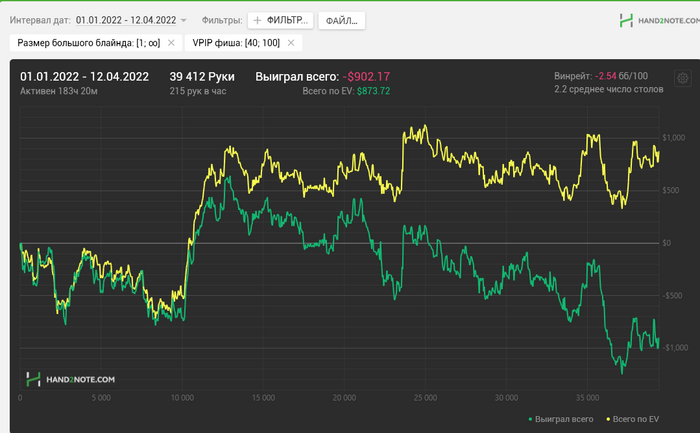Select the Размер большого блайнда filter chip
Image resolution: width=700 pixels, height=433 pixels.
point(88,43)
